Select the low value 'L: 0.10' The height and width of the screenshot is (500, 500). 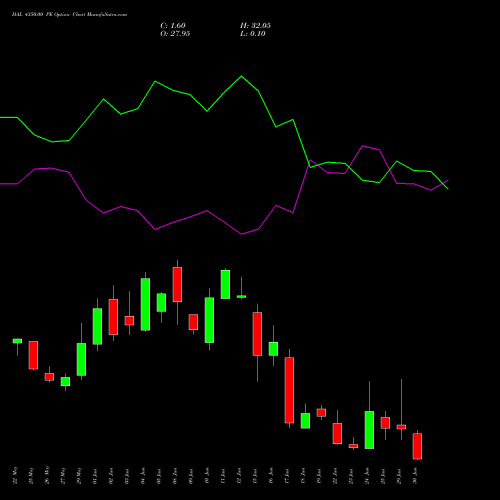tap(253, 34)
